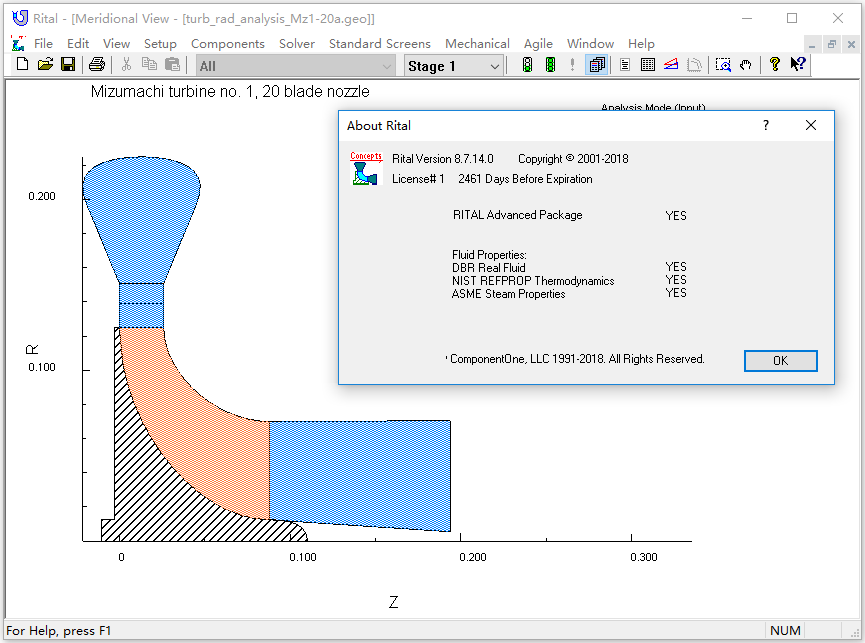Open a file with the folder icon
This screenshot has height=643, width=865.
tap(45, 65)
